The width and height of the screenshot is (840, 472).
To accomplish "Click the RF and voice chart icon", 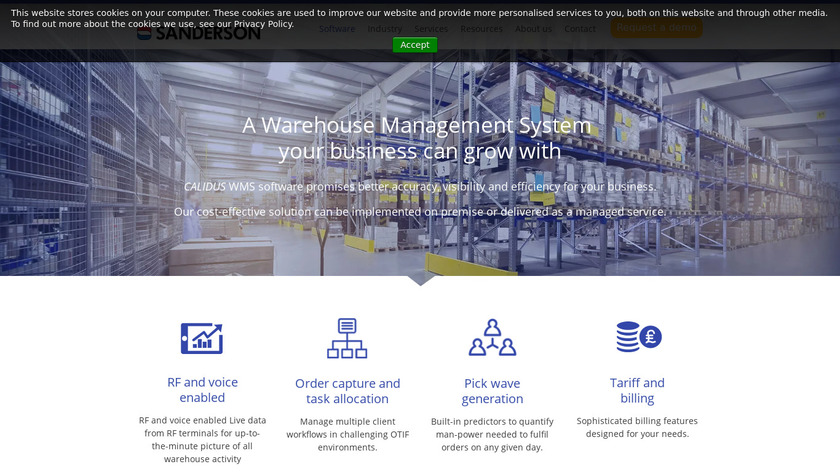I will [x=202, y=338].
